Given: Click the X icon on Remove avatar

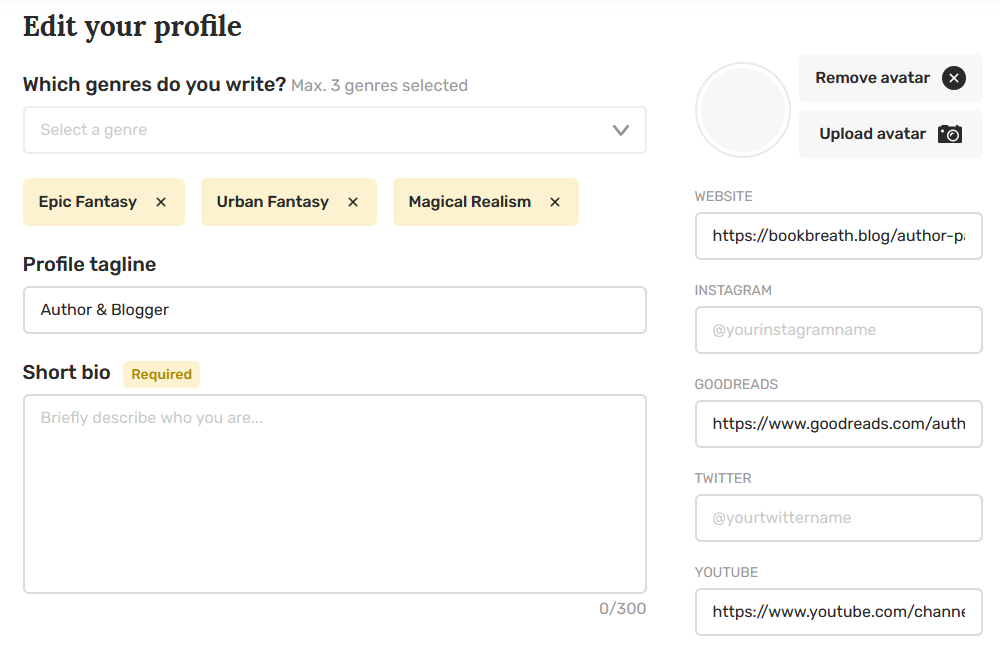Looking at the screenshot, I should (x=954, y=78).
